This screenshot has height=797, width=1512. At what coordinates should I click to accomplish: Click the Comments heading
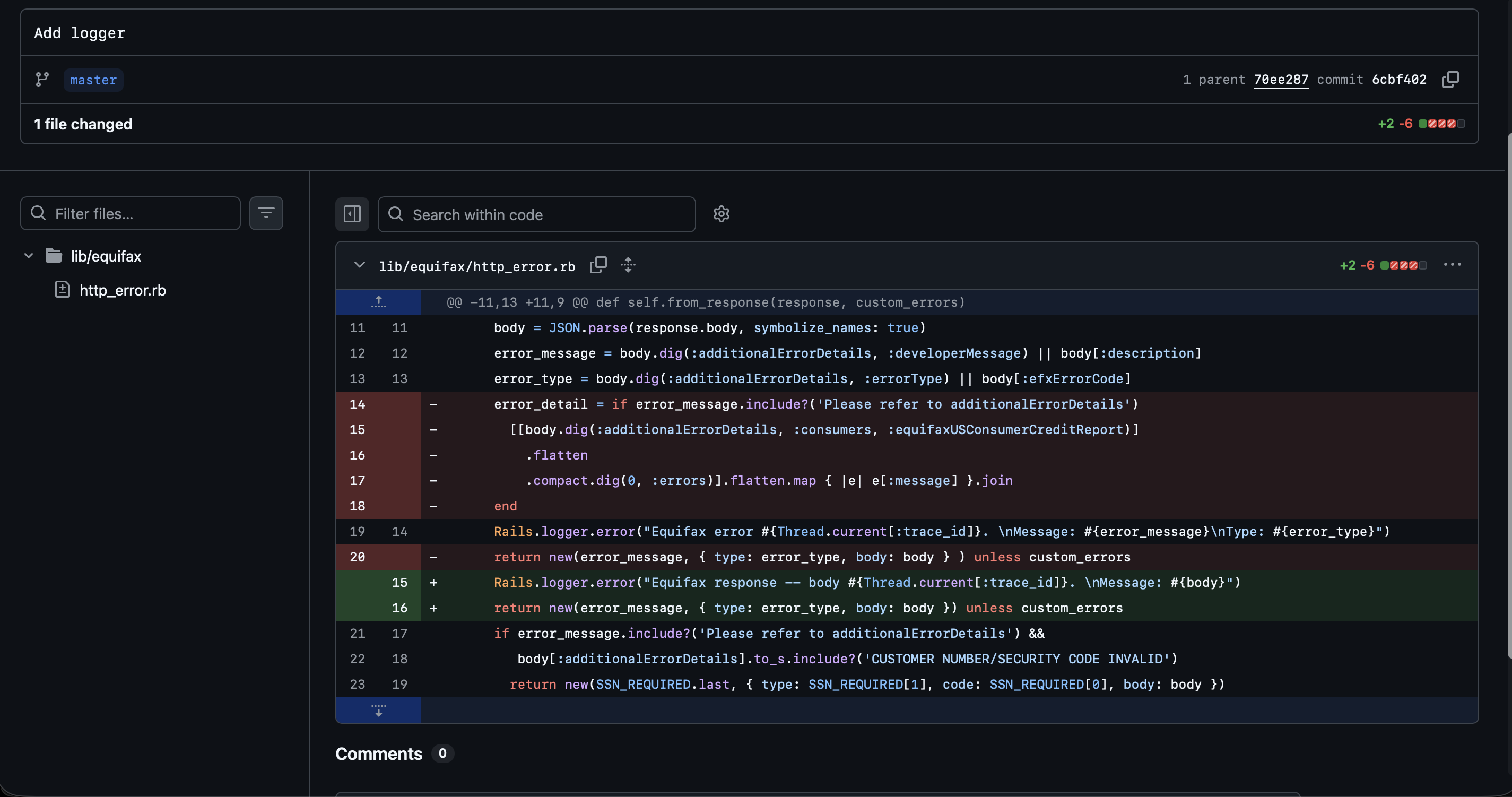click(379, 754)
